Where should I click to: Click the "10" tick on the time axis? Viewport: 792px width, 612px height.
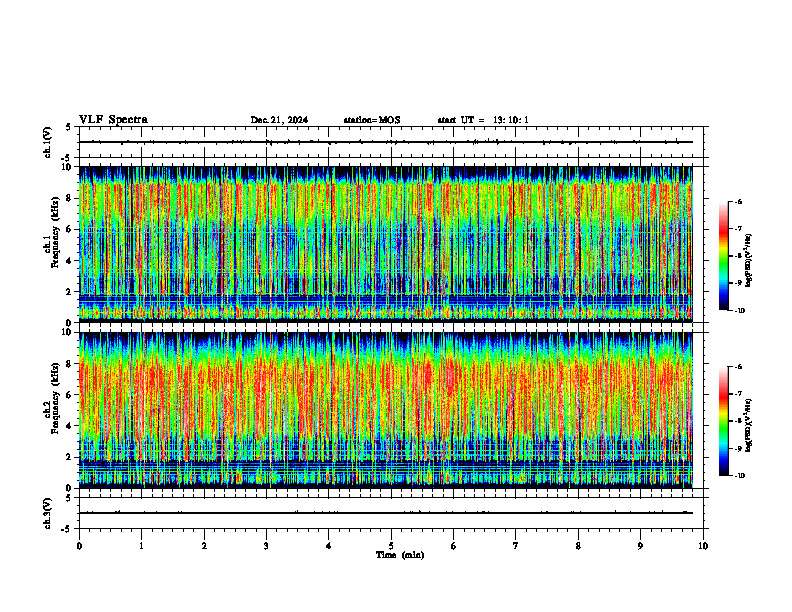[x=703, y=546]
